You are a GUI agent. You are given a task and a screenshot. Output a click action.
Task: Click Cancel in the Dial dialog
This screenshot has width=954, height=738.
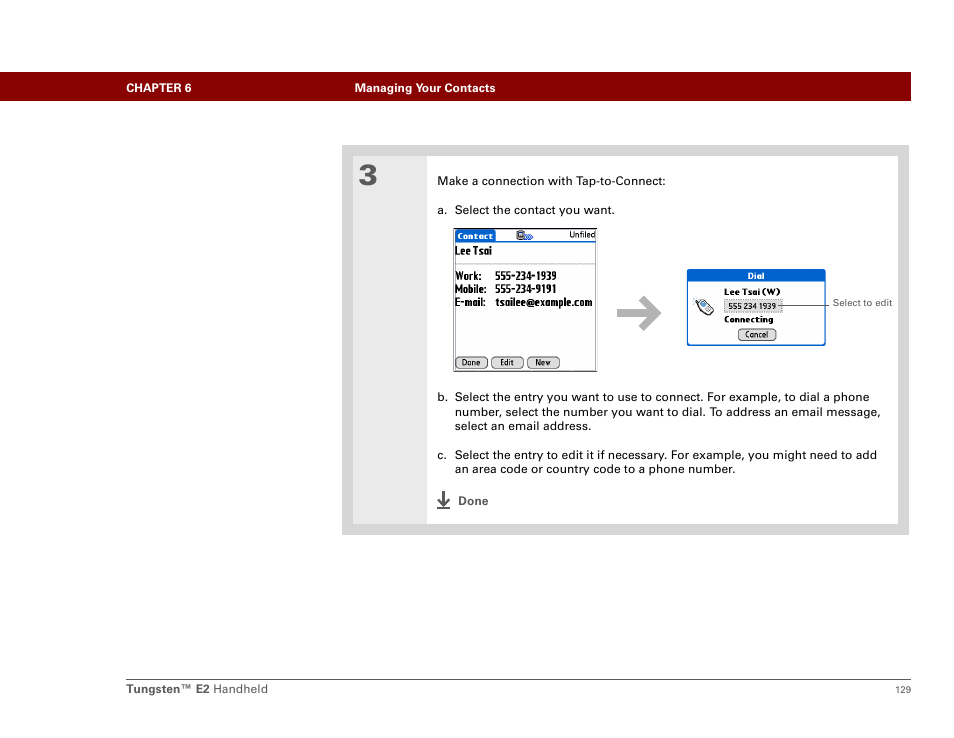(756, 335)
